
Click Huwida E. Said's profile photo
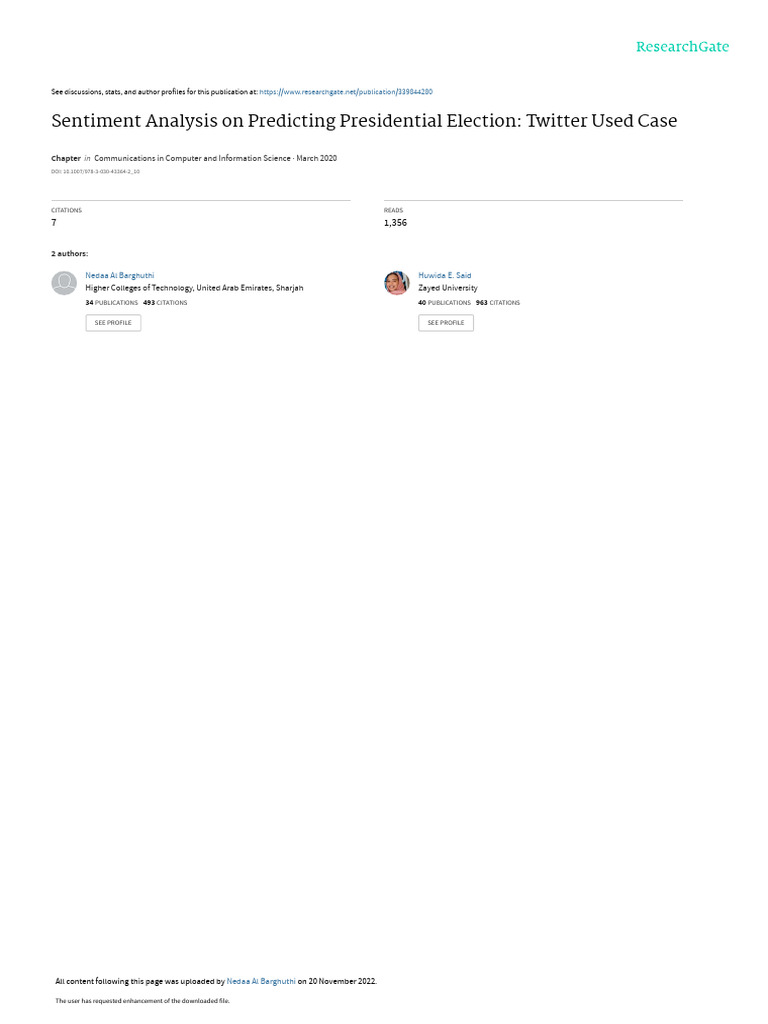(x=396, y=283)
